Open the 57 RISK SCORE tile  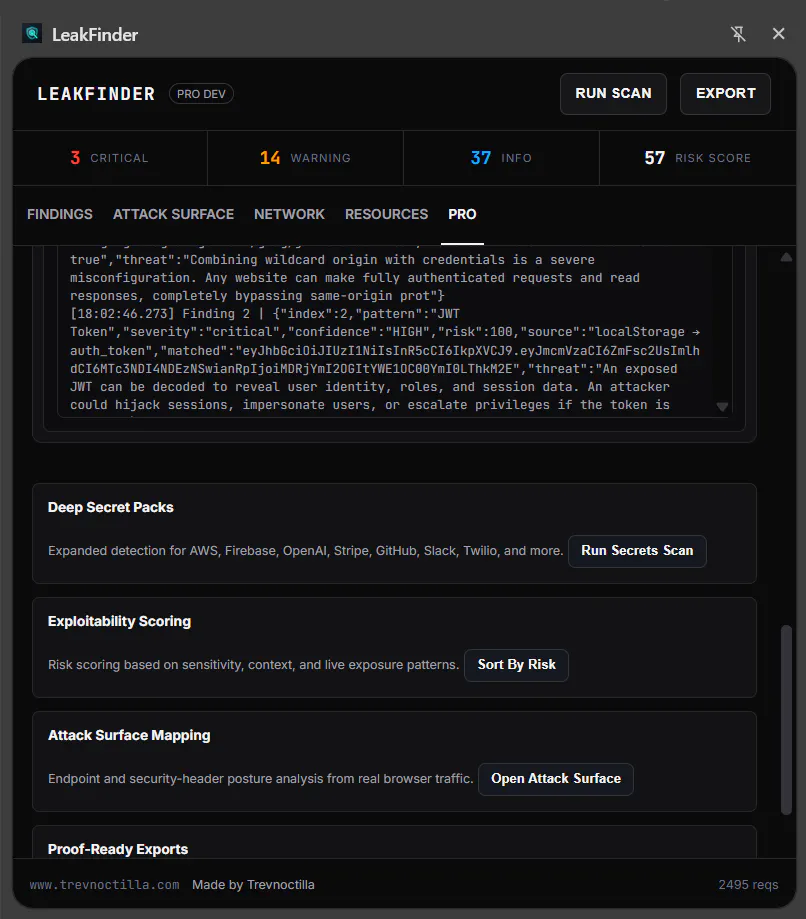[x=698, y=158]
